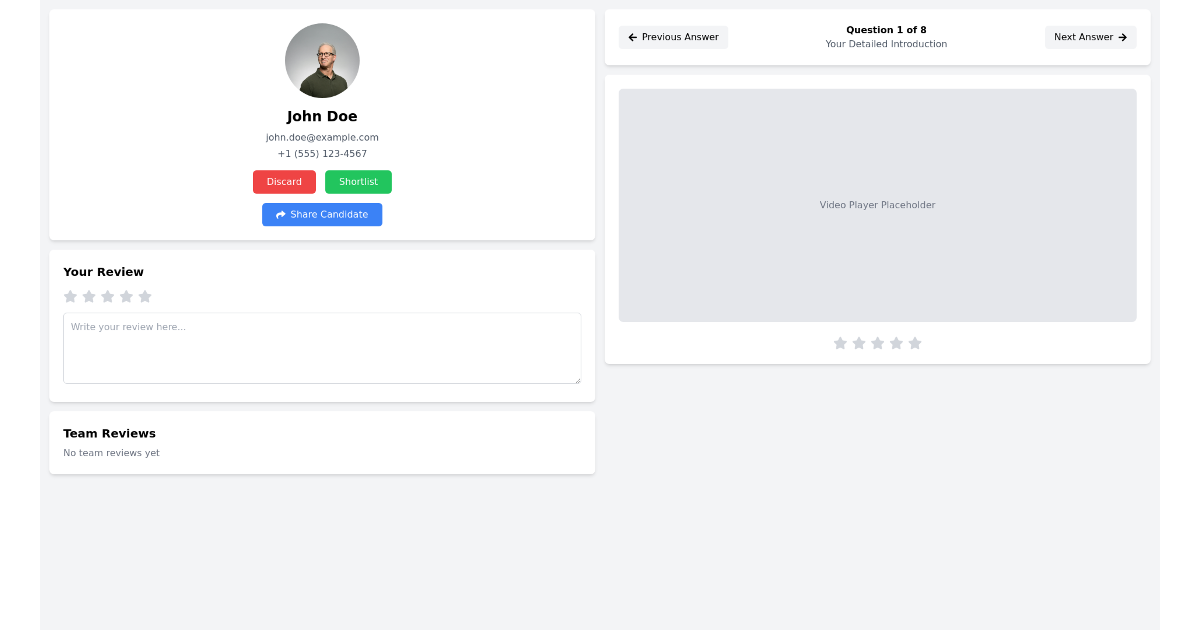Click the candidate's phone number
This screenshot has height=630, width=1200.
click(322, 153)
